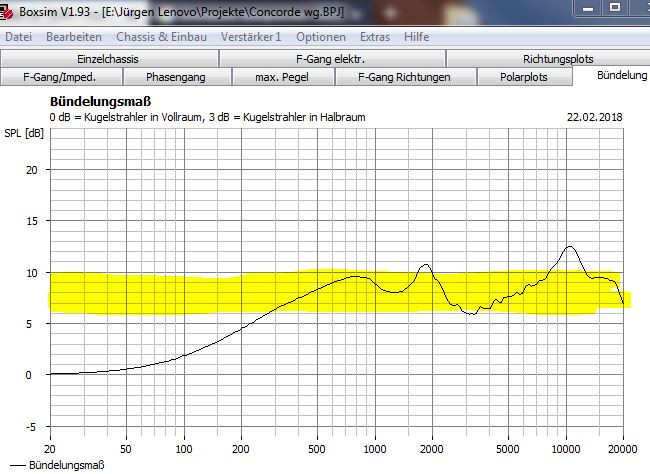Switch to the max. Pegel tab
650x474 pixels.
tap(283, 77)
